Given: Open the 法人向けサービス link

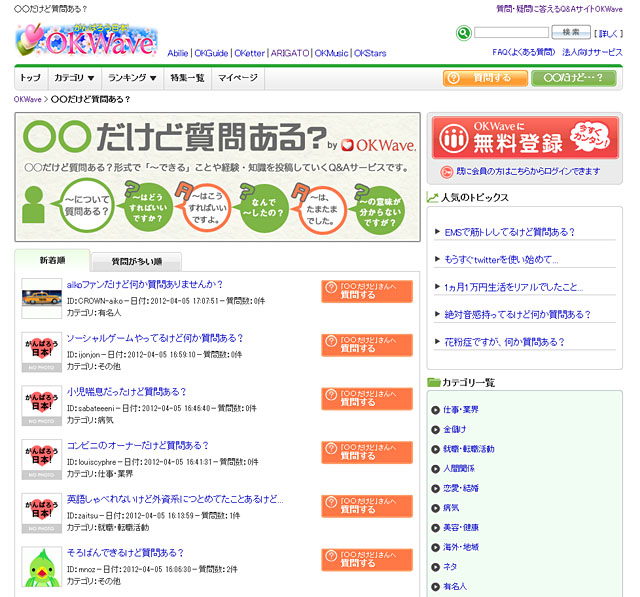Looking at the screenshot, I should point(592,52).
